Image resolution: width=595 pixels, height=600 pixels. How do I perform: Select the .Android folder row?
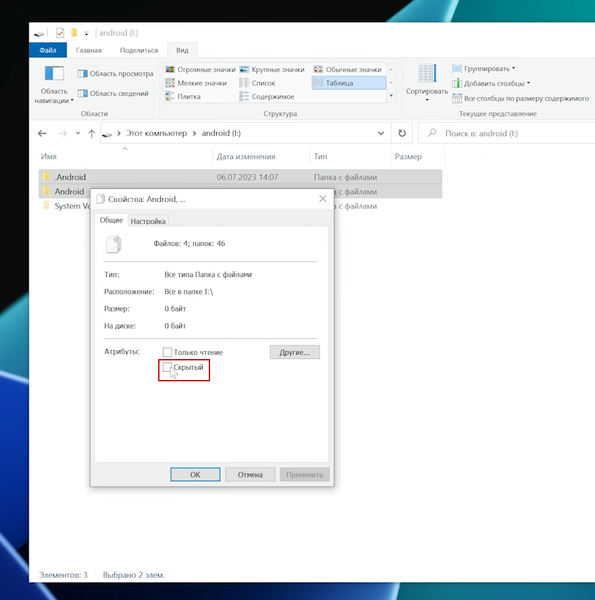240,177
